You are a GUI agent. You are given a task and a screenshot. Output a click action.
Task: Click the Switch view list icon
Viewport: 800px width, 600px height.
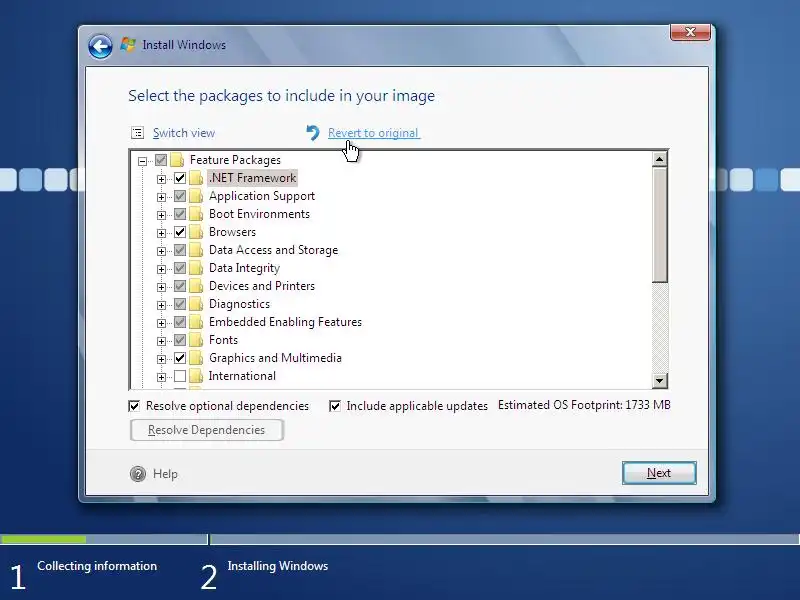[x=137, y=133]
